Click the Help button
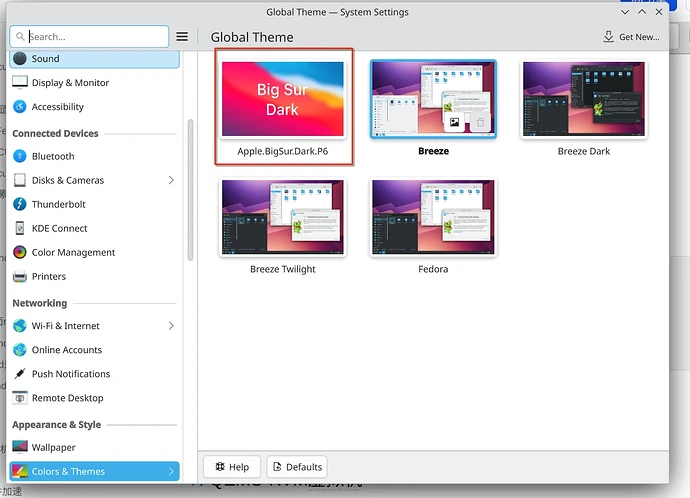690x498 pixels. 232,467
